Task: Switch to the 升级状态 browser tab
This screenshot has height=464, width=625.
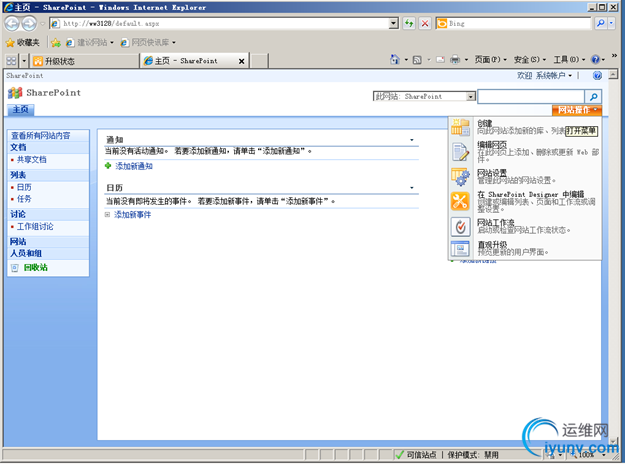Action: point(84,61)
